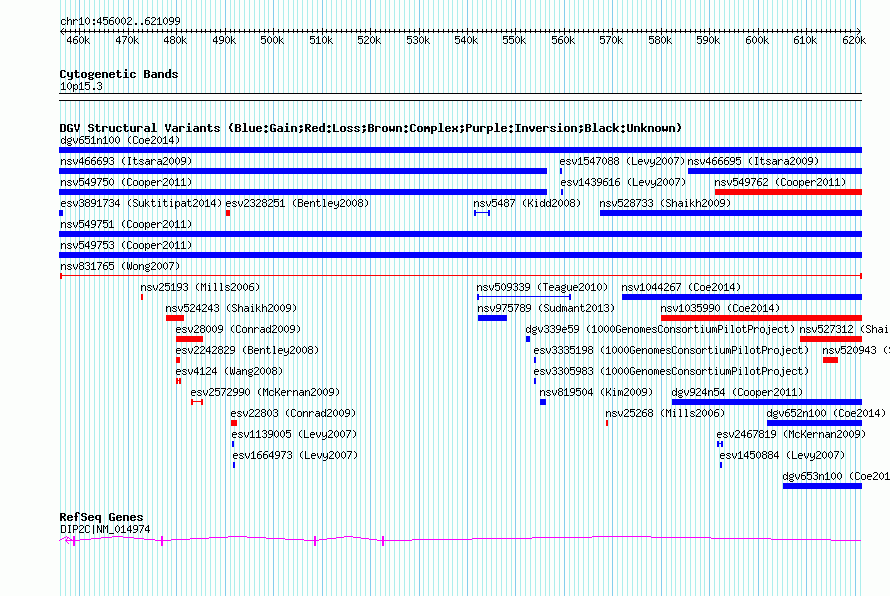Open nsv25193 (Mills2006) variant label
Screen dimensions: 890x596
pos(200,287)
